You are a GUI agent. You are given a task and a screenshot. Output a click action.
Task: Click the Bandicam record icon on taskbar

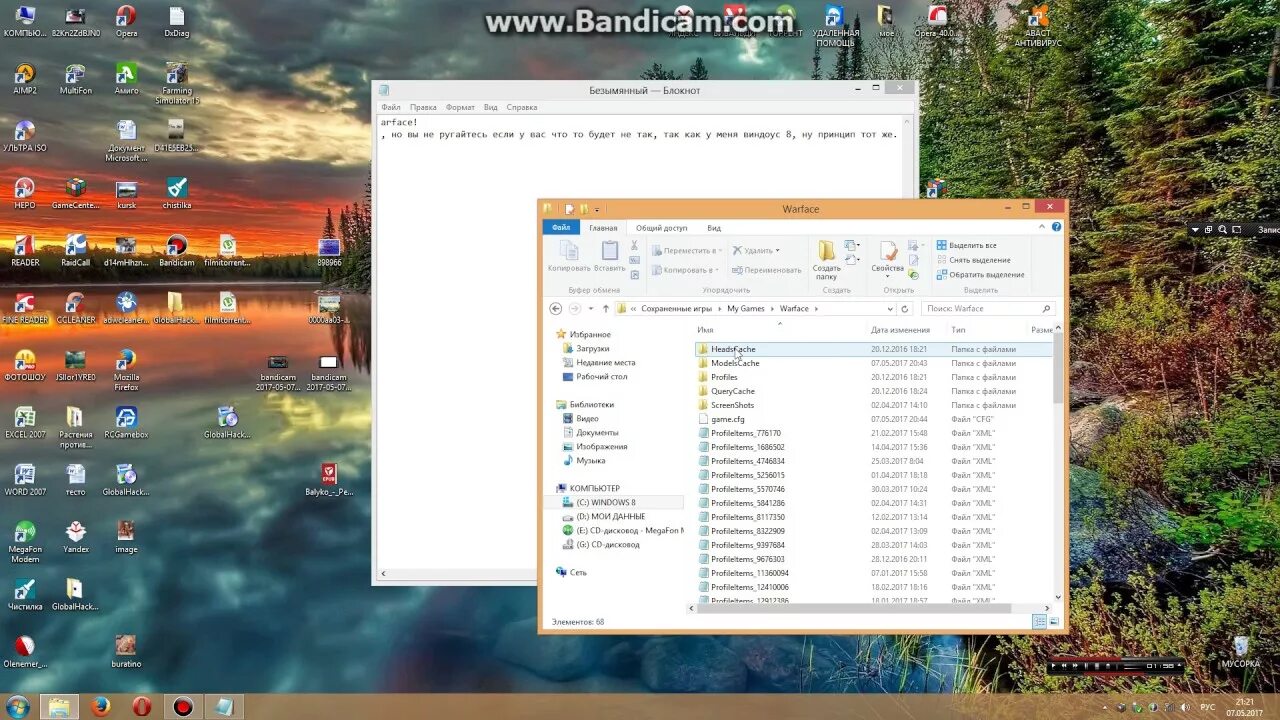182,707
